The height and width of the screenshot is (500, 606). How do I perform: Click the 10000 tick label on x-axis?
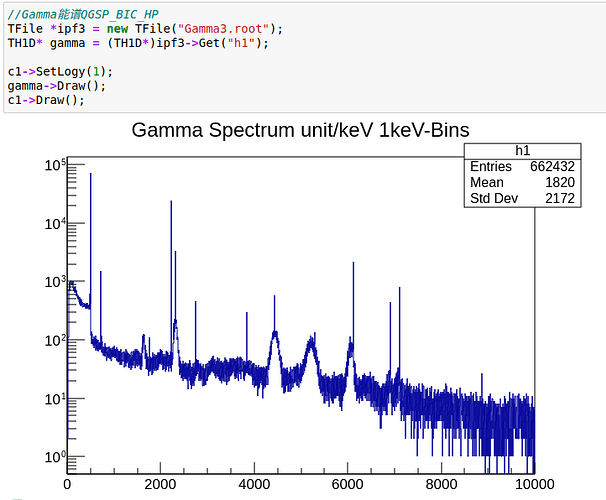(x=533, y=485)
